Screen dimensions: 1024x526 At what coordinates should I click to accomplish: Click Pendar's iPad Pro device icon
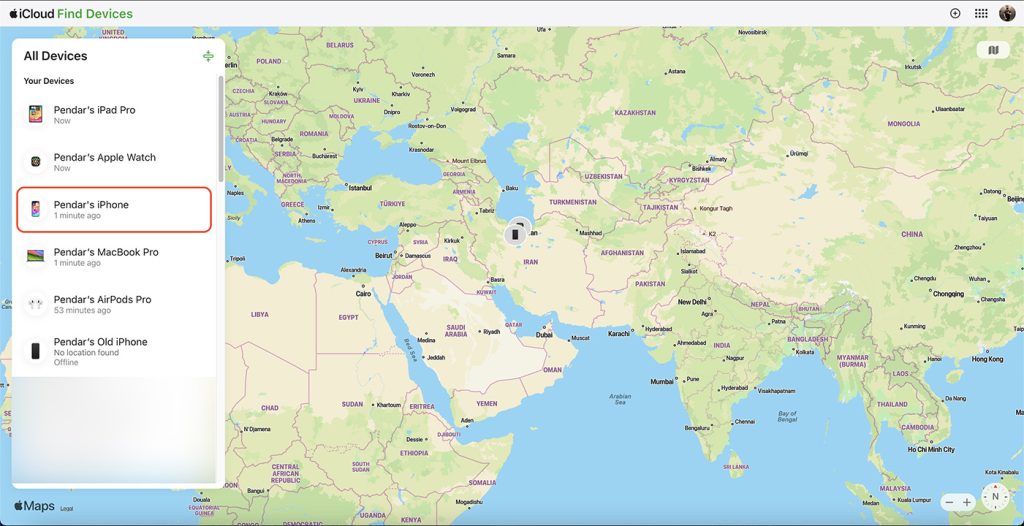[36, 115]
